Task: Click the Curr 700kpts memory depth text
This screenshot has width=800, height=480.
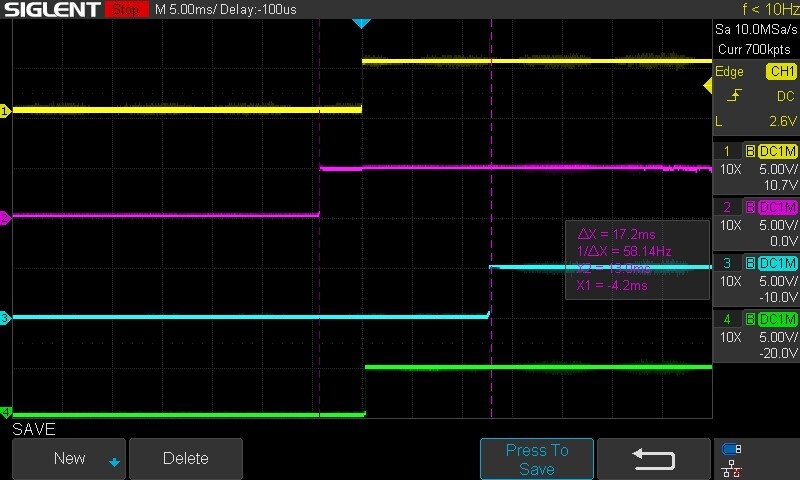Action: [x=754, y=49]
